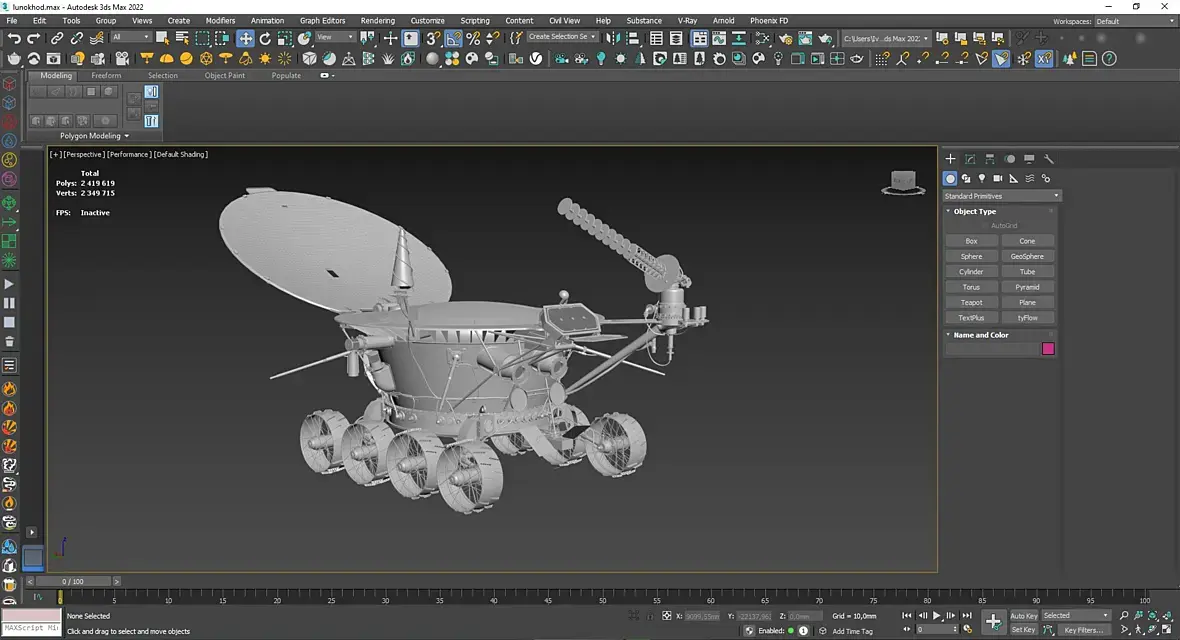
Task: Open the Utilities panel wrench icon
Action: pyautogui.click(x=1049, y=159)
